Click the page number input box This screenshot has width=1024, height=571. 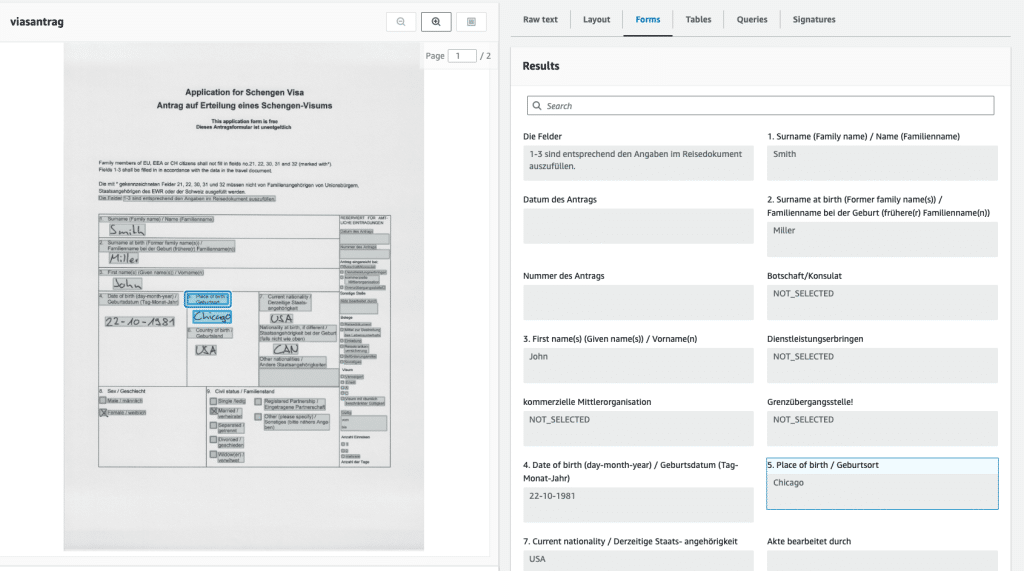[462, 56]
